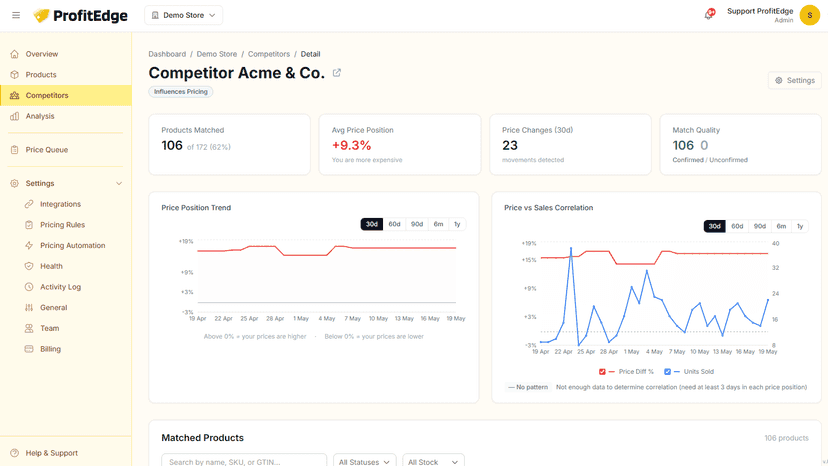Click Competitors breadcrumb link
828x466 pixels.
click(x=269, y=54)
